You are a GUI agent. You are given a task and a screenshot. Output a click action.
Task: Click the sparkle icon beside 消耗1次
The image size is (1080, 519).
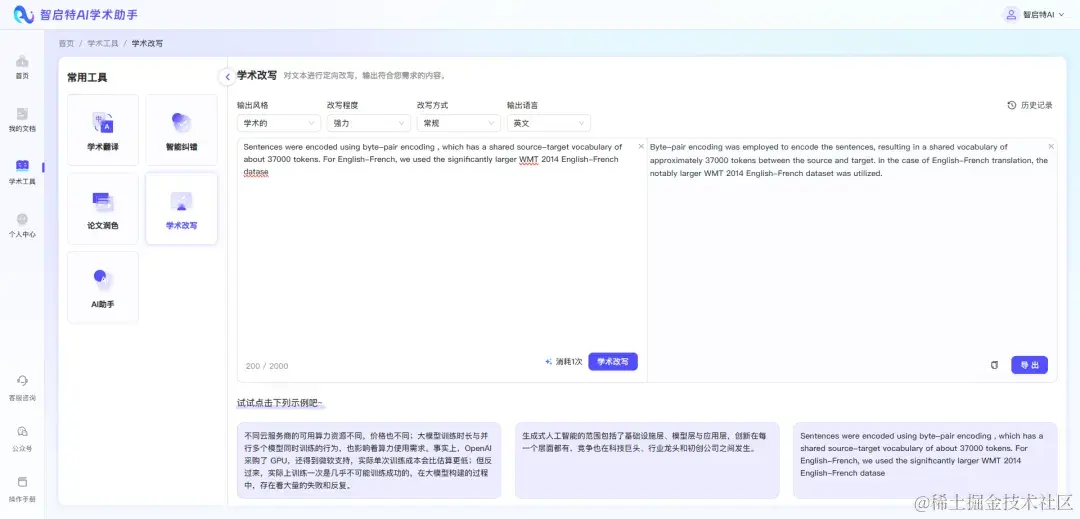coord(548,361)
